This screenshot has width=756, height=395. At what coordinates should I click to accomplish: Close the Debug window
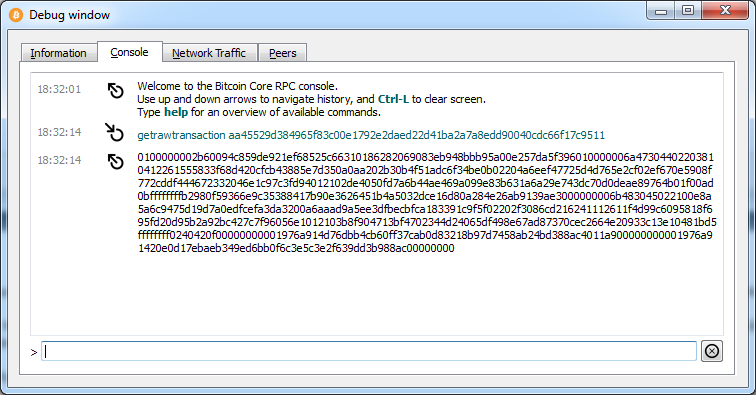pos(725,11)
